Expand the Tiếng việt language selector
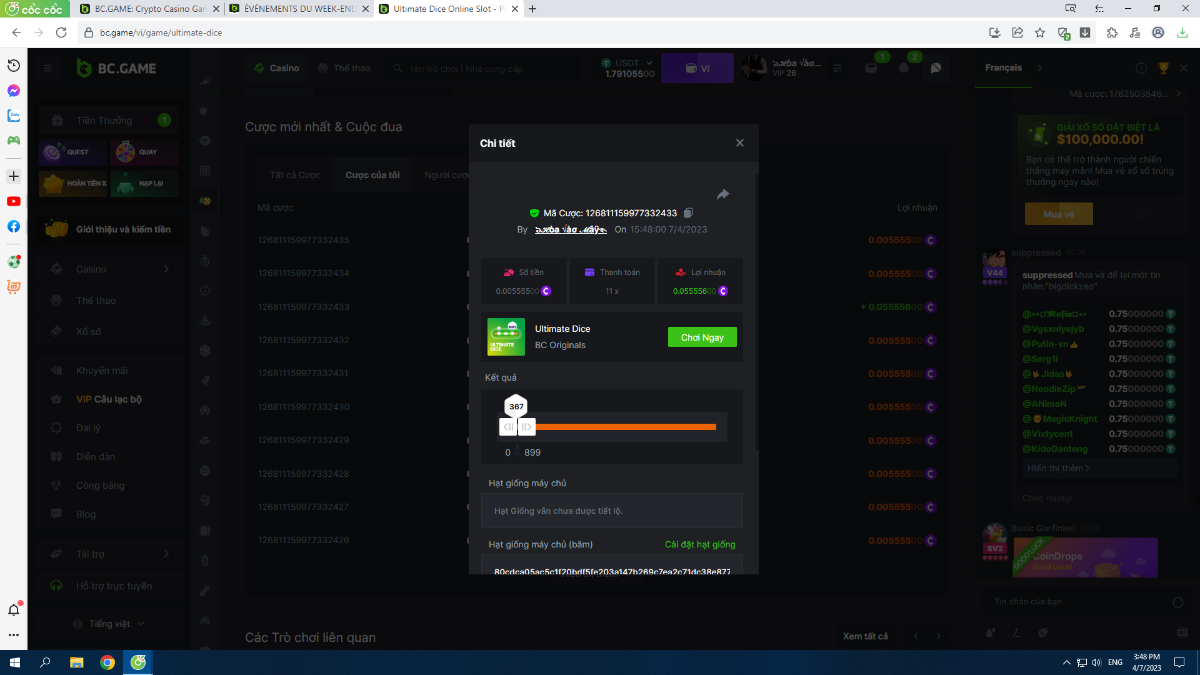 point(110,624)
